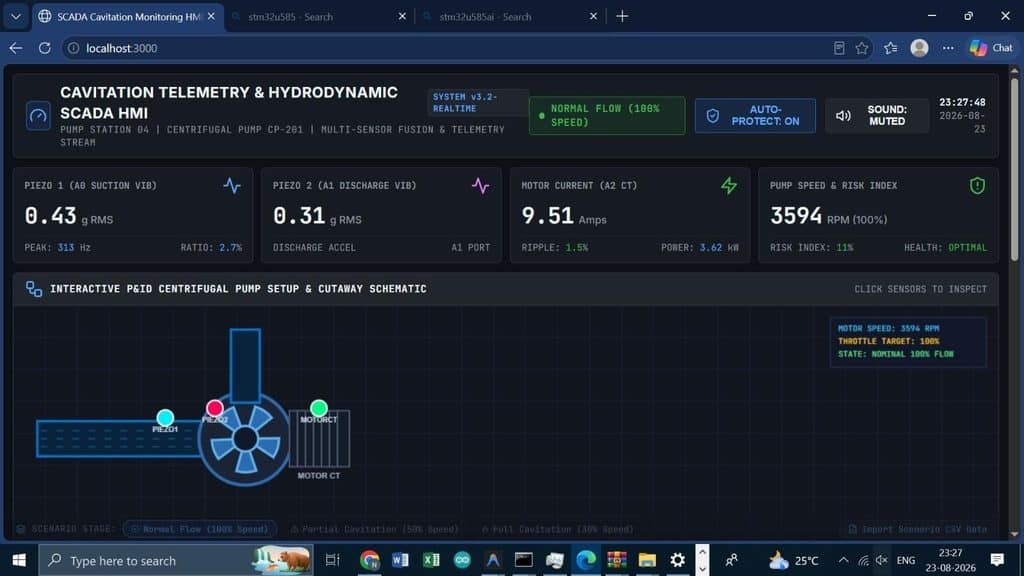
Task: Open the browser favorites list
Action: (x=891, y=48)
